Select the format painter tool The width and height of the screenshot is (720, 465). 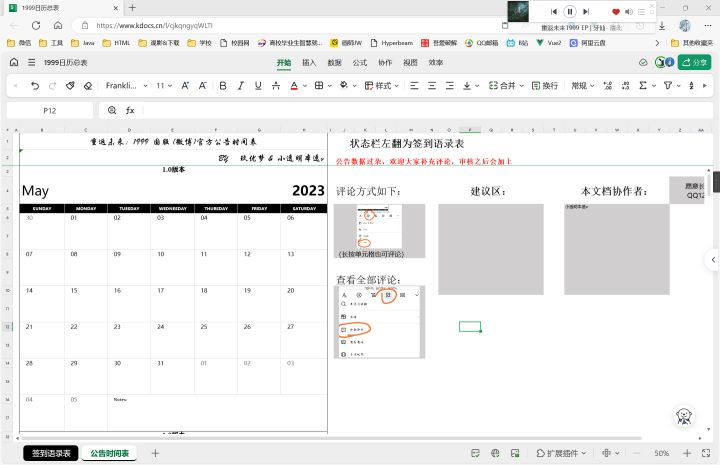(x=70, y=85)
